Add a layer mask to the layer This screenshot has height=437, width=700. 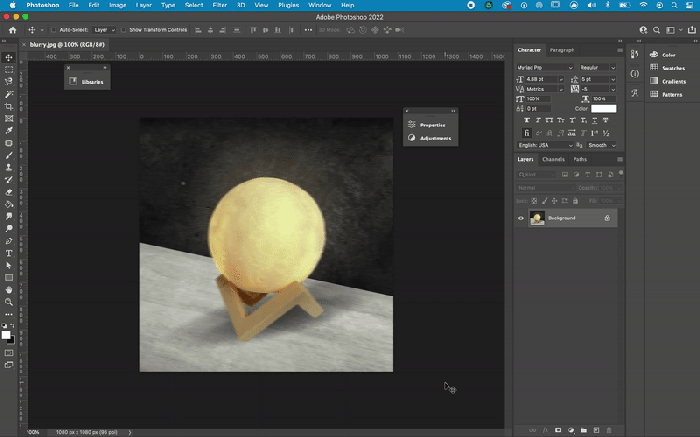point(558,430)
